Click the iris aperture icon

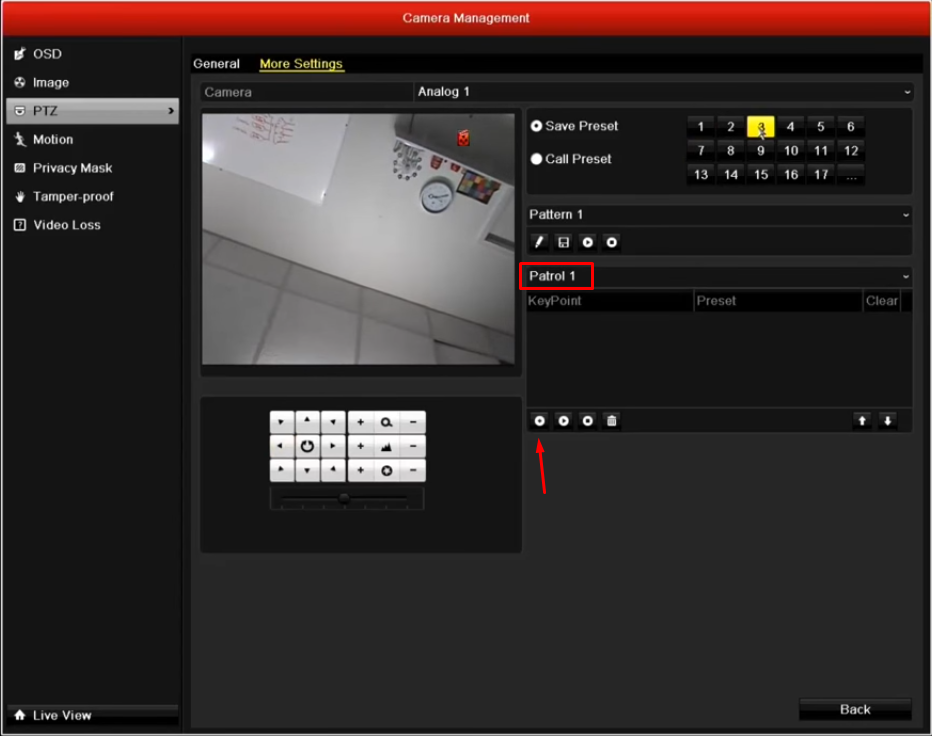[x=386, y=470]
